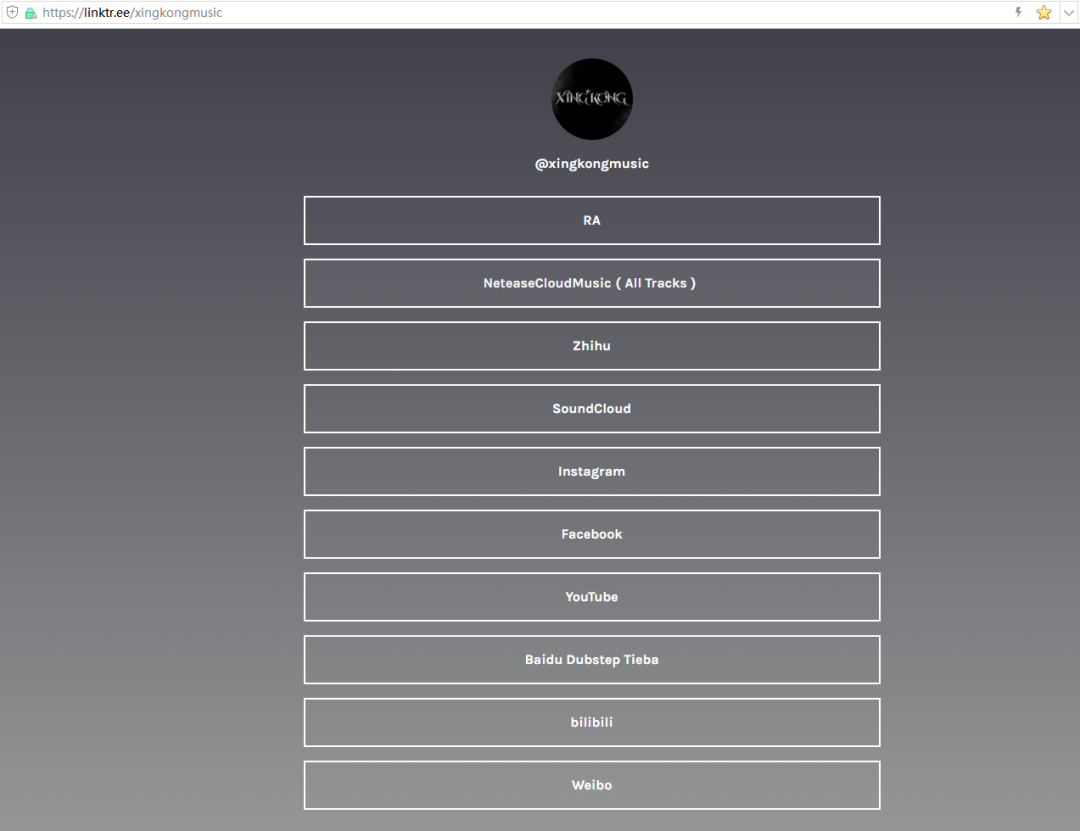Open the Instagram link
Viewport: 1080px width, 831px height.
click(x=592, y=471)
